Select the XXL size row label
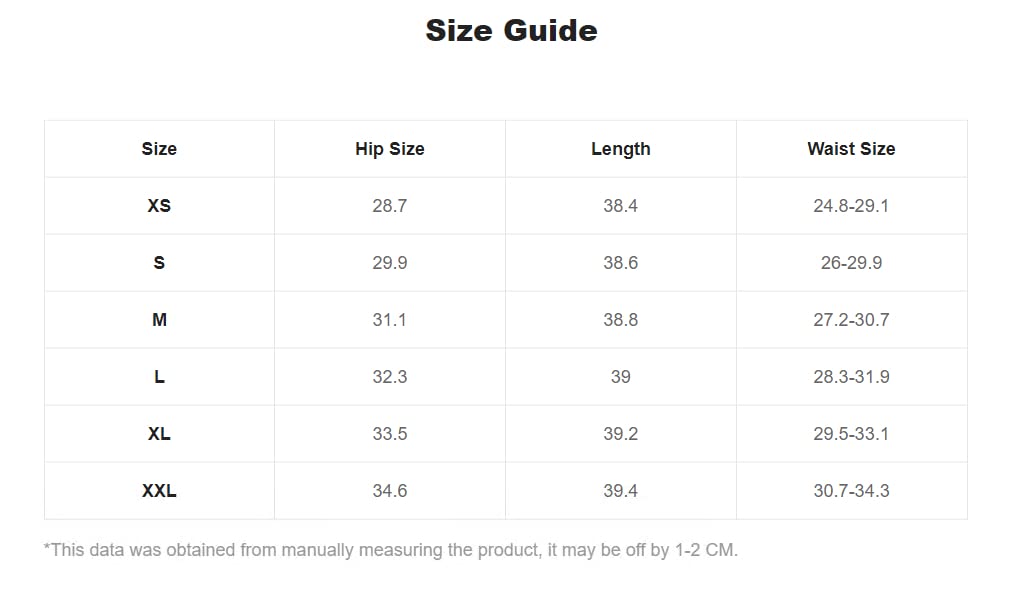Image resolution: width=1010 pixels, height=592 pixels. click(159, 491)
